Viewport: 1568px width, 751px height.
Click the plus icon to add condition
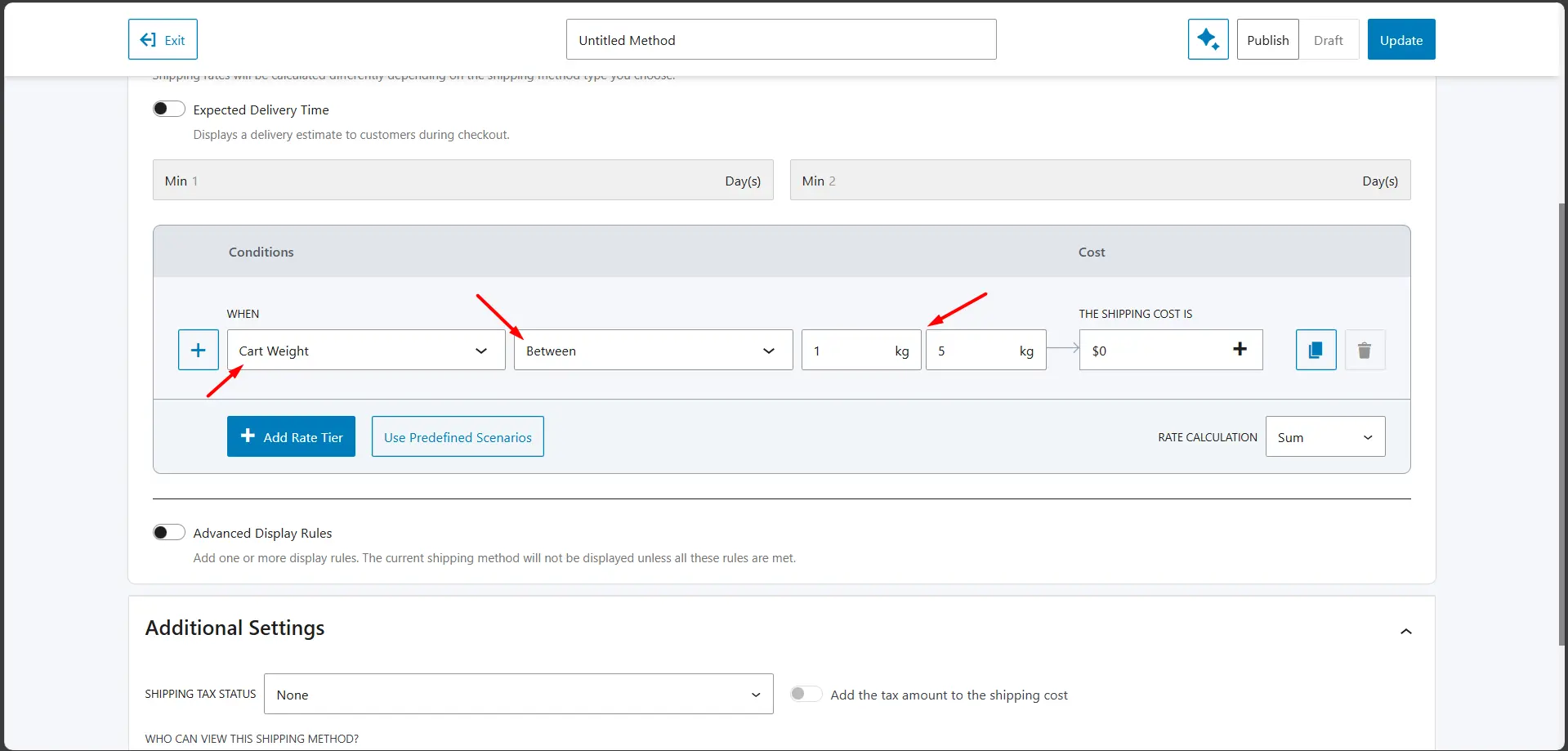pos(198,350)
